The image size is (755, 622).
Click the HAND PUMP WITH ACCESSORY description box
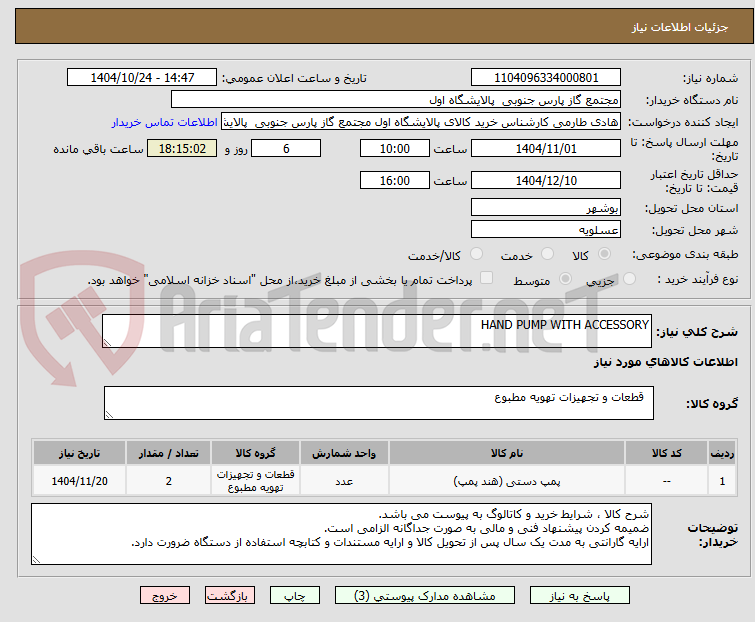click(377, 331)
